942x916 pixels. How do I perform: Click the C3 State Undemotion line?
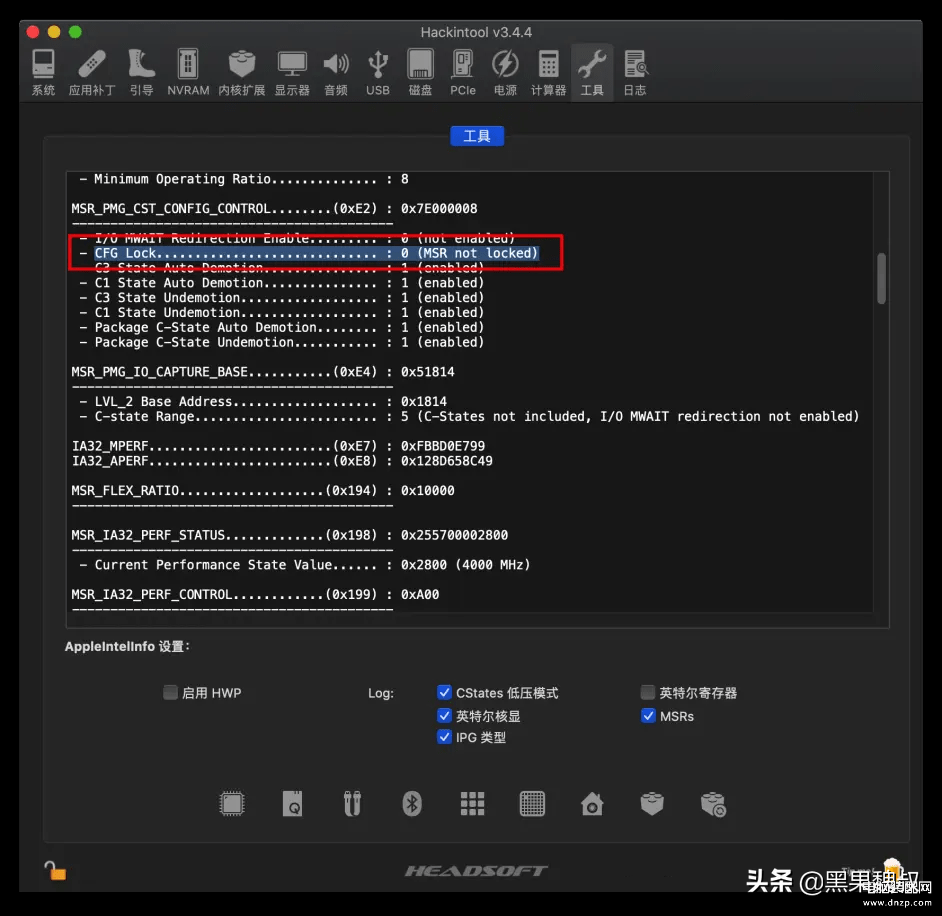point(281,297)
